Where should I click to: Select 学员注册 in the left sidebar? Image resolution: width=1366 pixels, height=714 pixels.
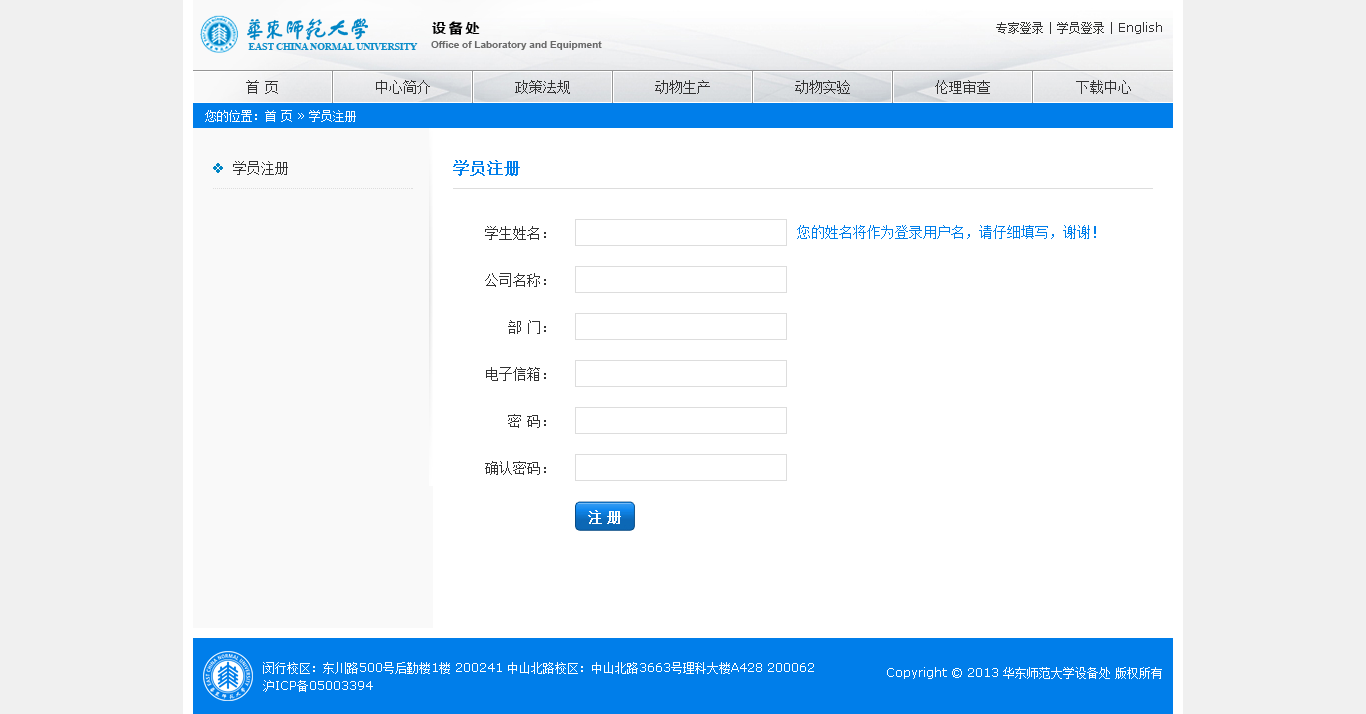coord(260,169)
